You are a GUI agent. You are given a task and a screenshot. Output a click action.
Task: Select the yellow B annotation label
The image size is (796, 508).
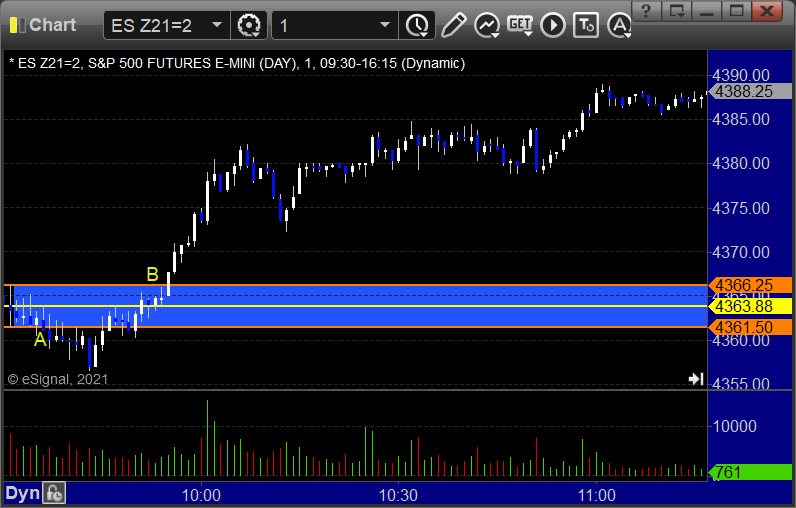pyautogui.click(x=152, y=274)
